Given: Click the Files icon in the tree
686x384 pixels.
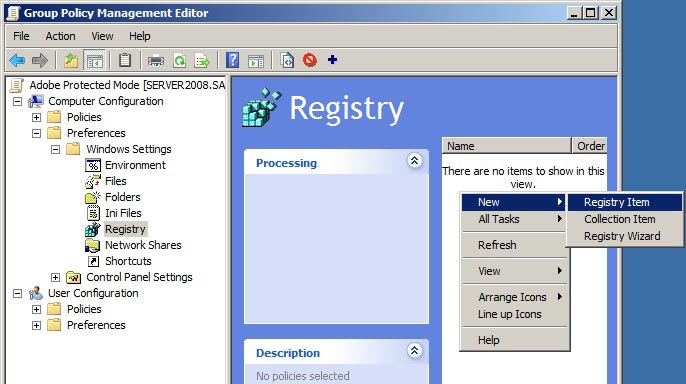Looking at the screenshot, I should click(93, 181).
